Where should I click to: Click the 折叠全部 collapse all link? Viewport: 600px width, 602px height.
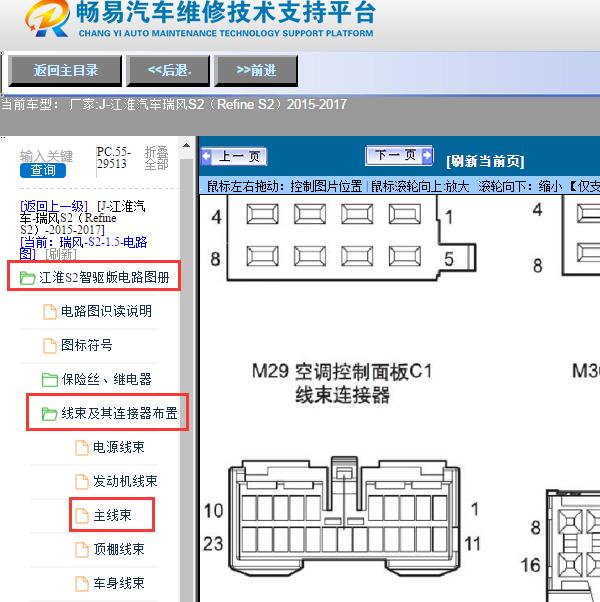[156, 158]
